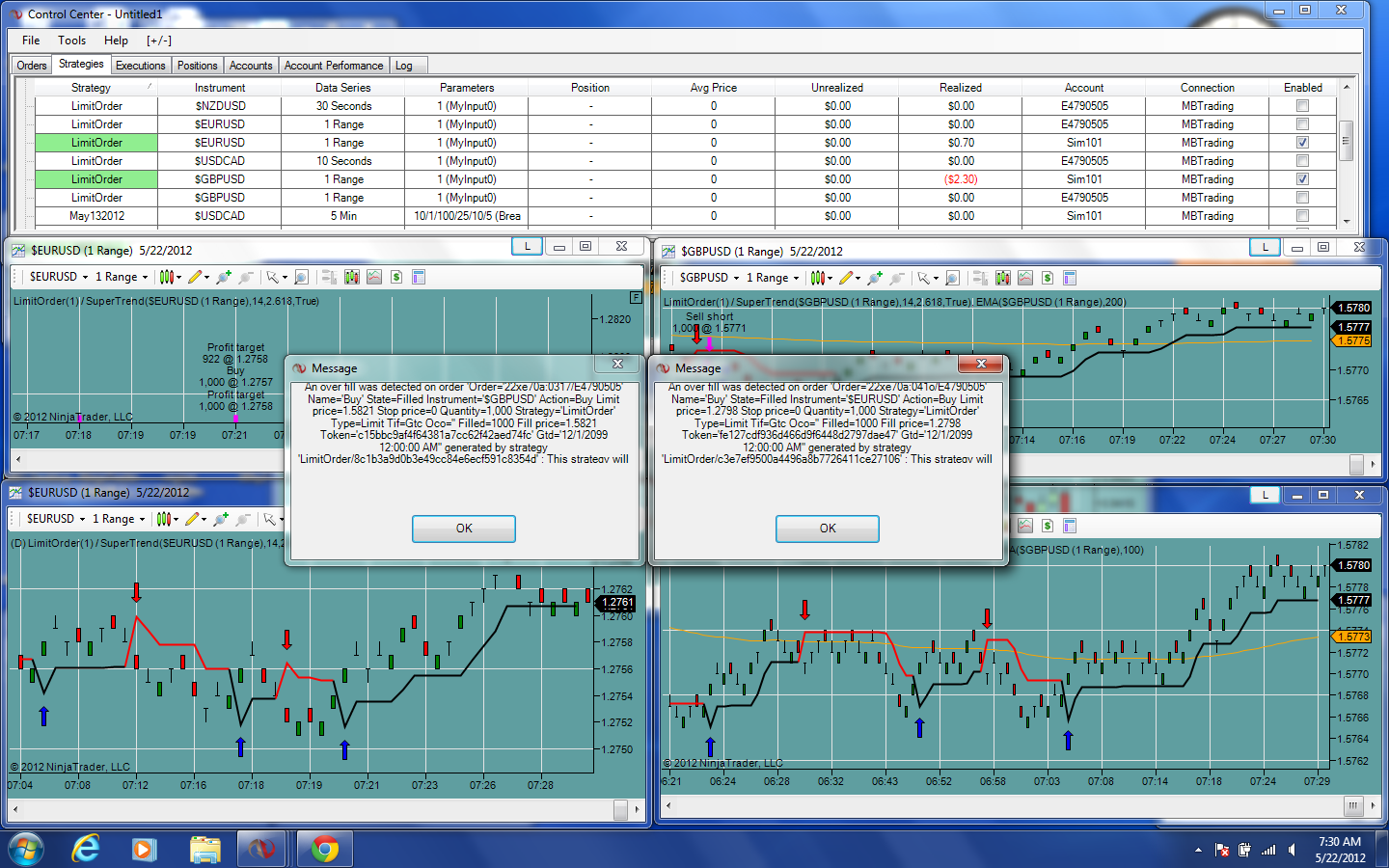The image size is (1389, 868).
Task: Switch to the Positions tab
Action: coord(198,66)
